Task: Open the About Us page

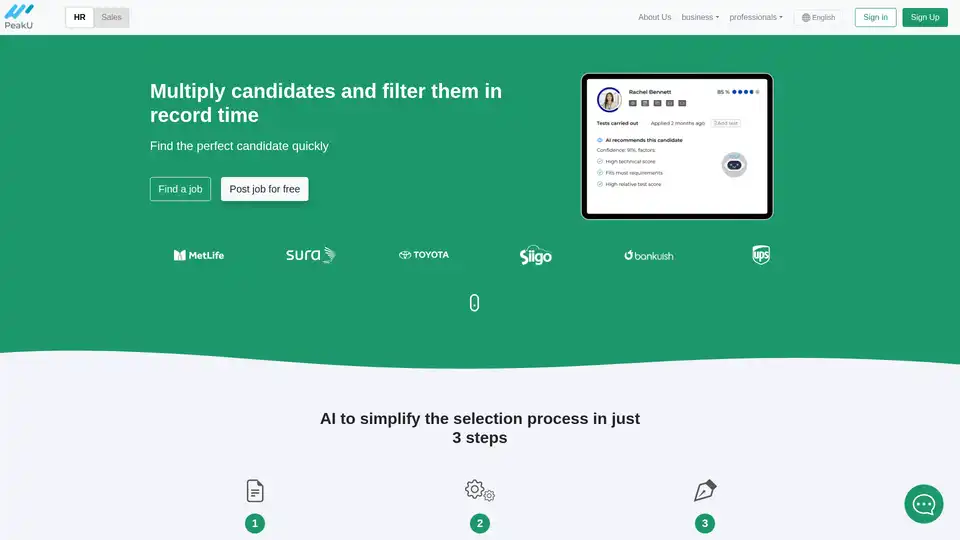Action: coord(655,17)
